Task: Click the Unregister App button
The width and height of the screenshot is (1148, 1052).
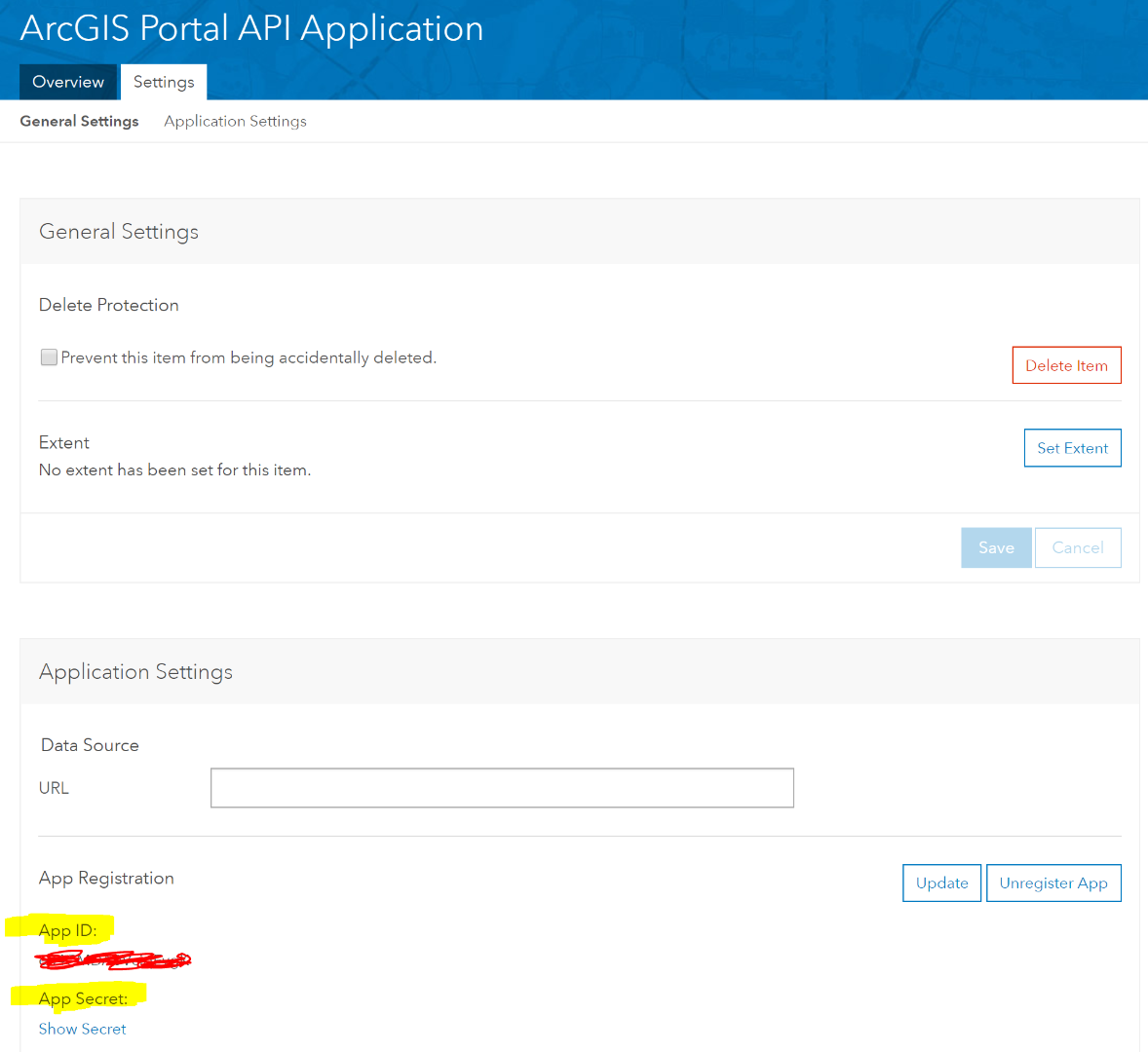Action: coord(1053,883)
